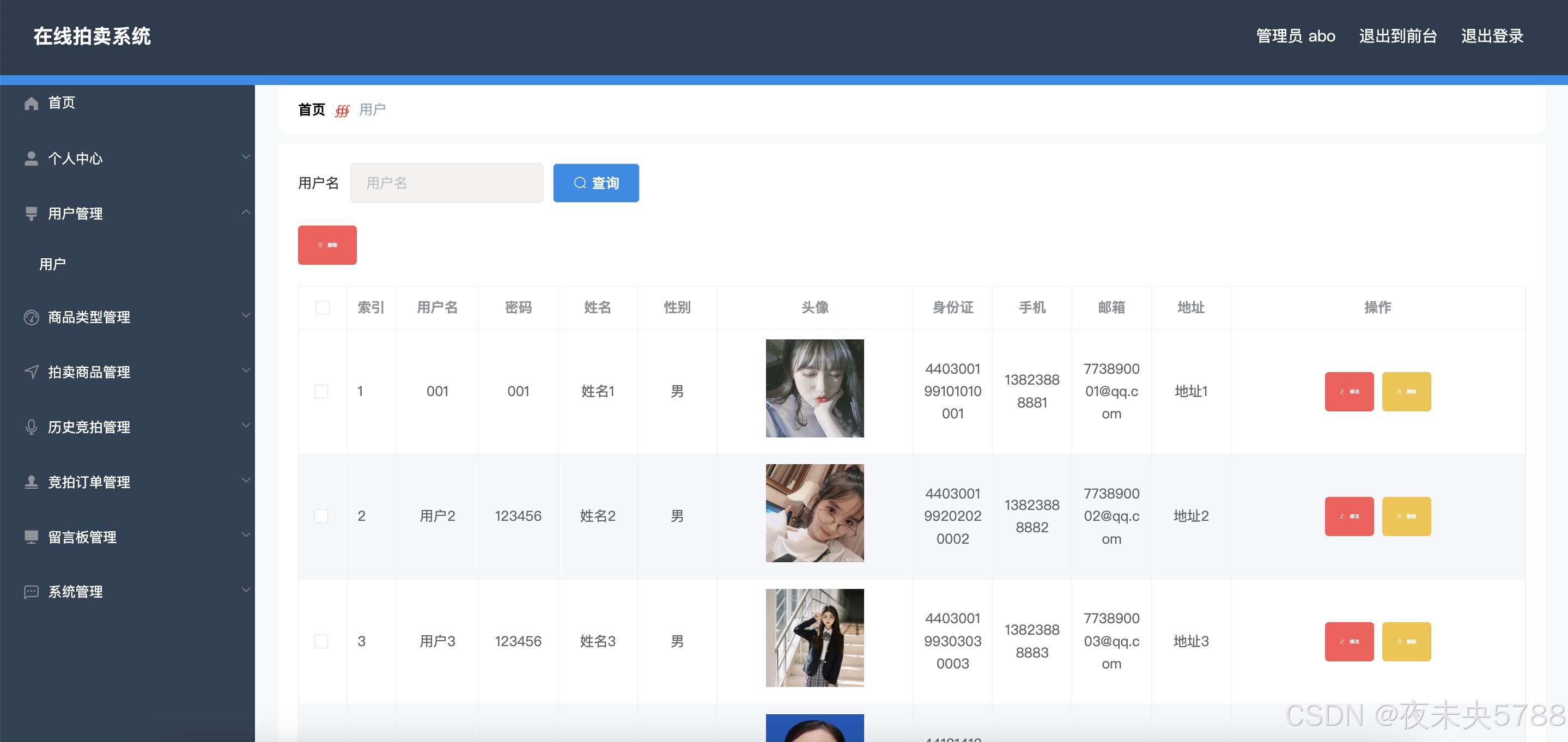Click the 个人中心 person icon

pos(31,159)
